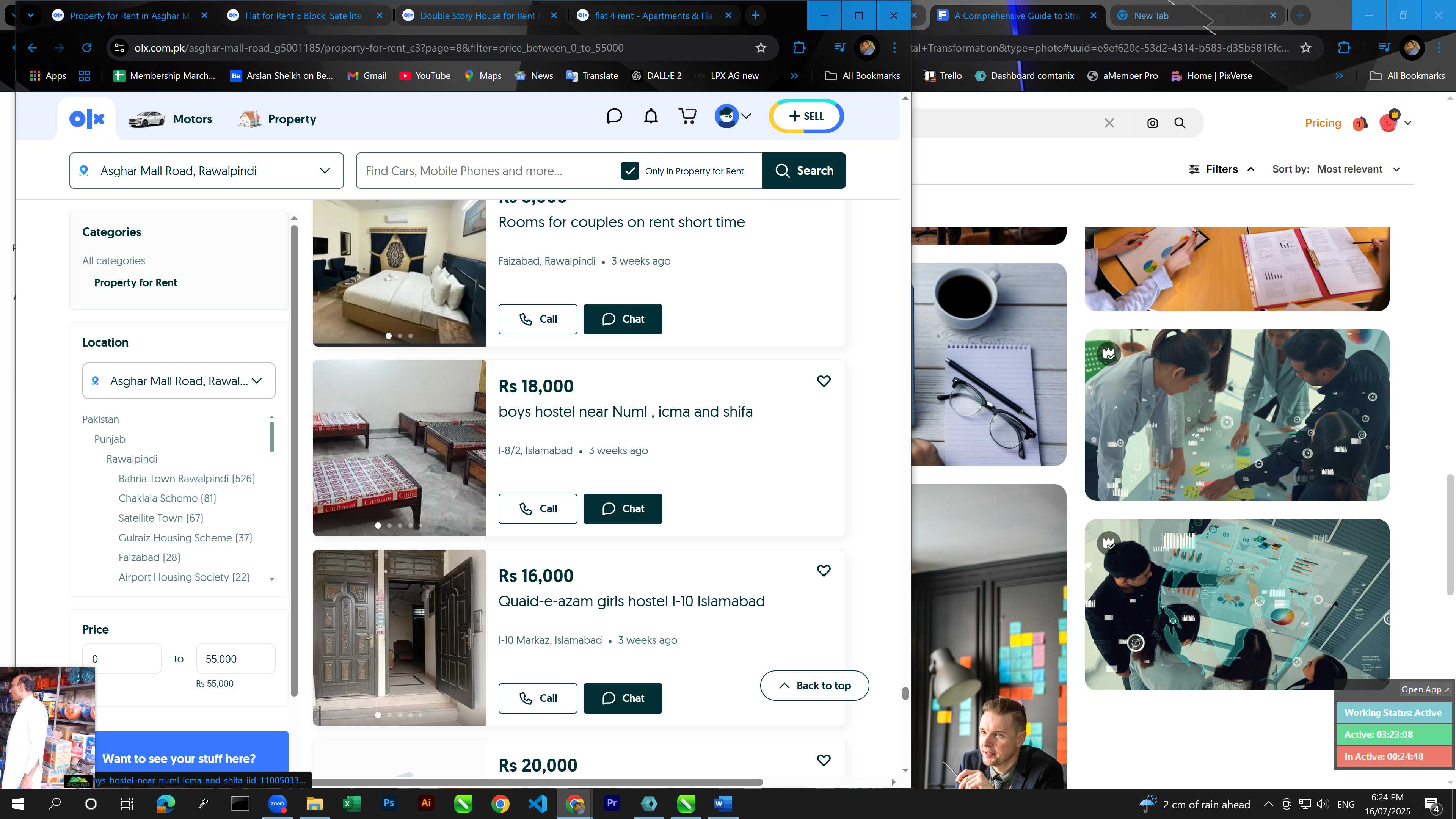Open Gmail bookmark
Image resolution: width=1456 pixels, height=819 pixels.
coord(367,76)
